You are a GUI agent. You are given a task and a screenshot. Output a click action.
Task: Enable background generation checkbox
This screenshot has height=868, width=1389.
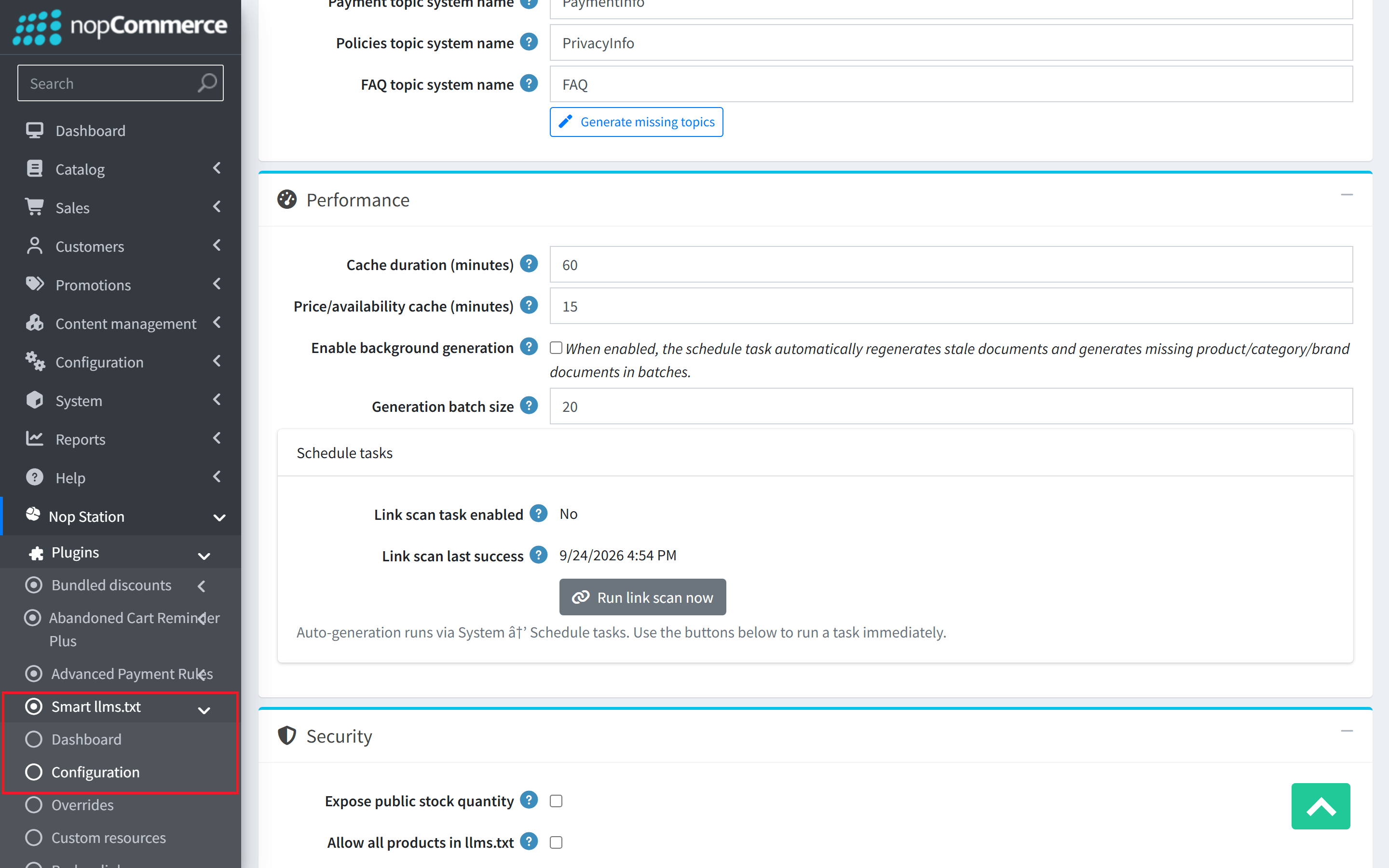click(556, 348)
